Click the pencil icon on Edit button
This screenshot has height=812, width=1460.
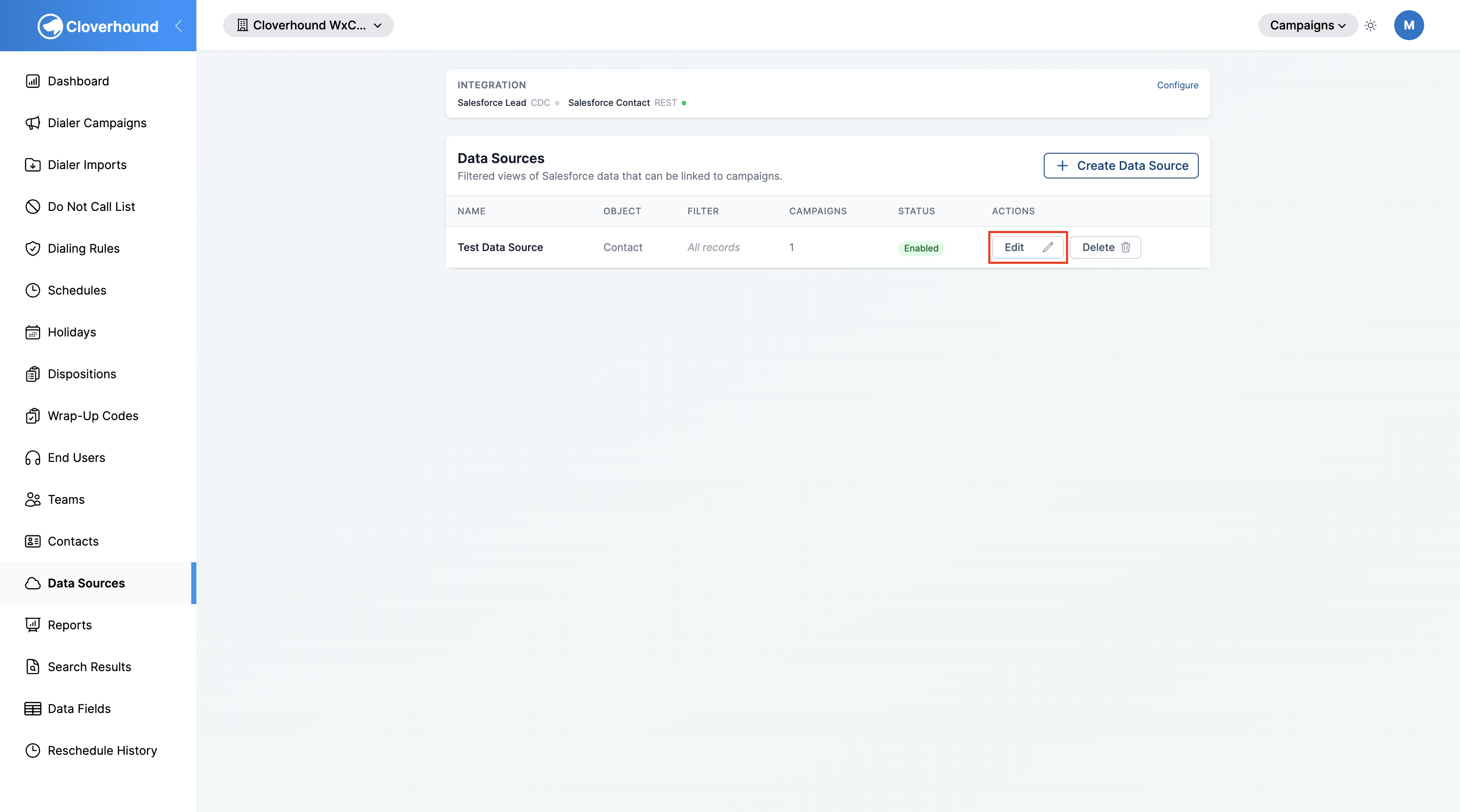click(x=1048, y=247)
